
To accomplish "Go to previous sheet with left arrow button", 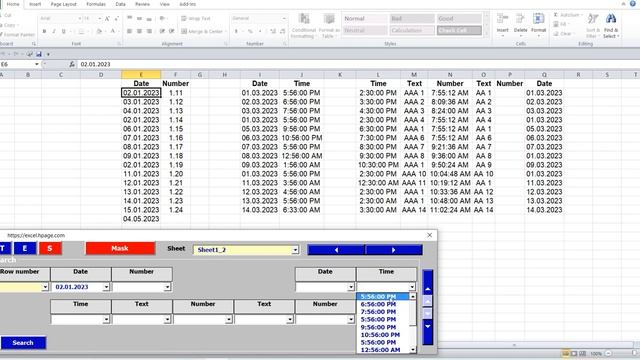I will coord(336,250).
